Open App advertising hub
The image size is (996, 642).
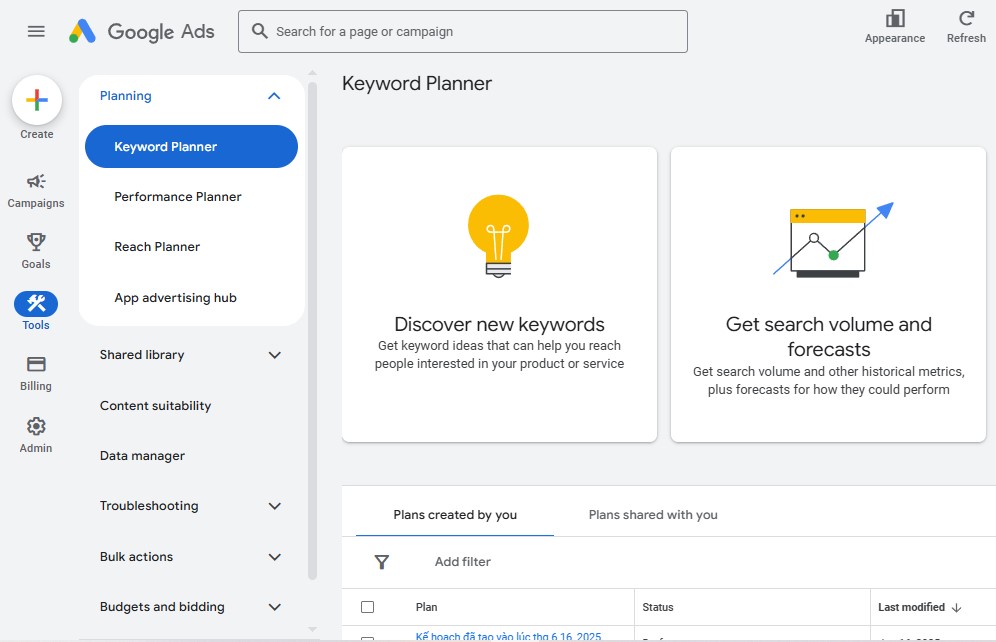point(175,298)
